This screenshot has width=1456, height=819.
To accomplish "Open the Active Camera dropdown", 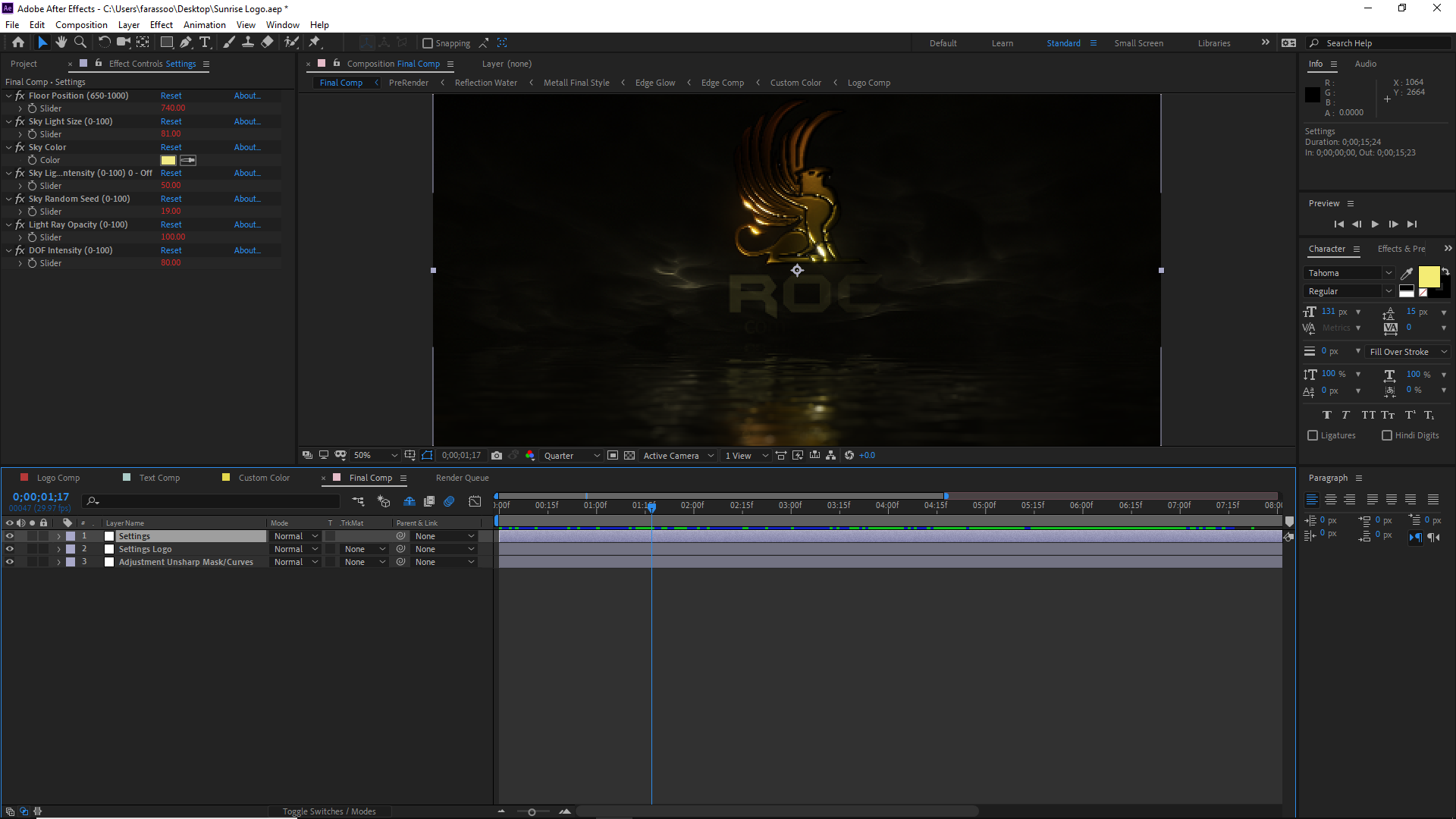I will pyautogui.click(x=678, y=455).
